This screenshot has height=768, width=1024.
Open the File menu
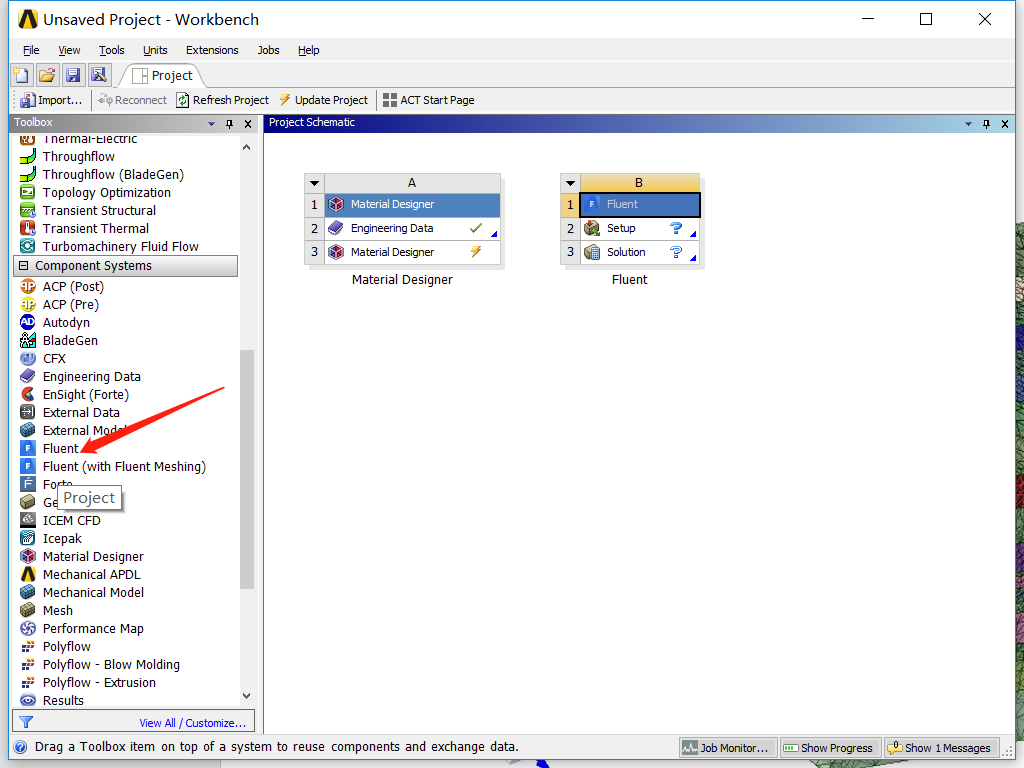(31, 50)
